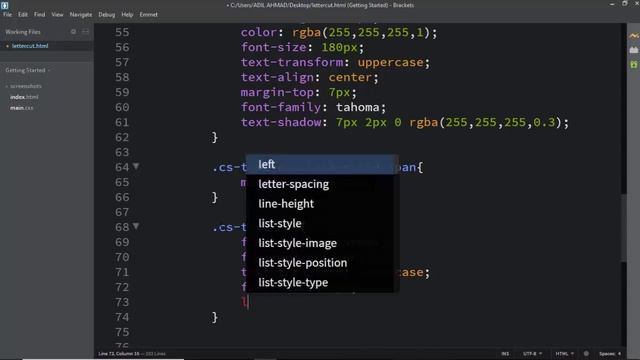Image resolution: width=640 pixels, height=360 pixels.
Task: Open the Emmet menu
Action: click(149, 14)
